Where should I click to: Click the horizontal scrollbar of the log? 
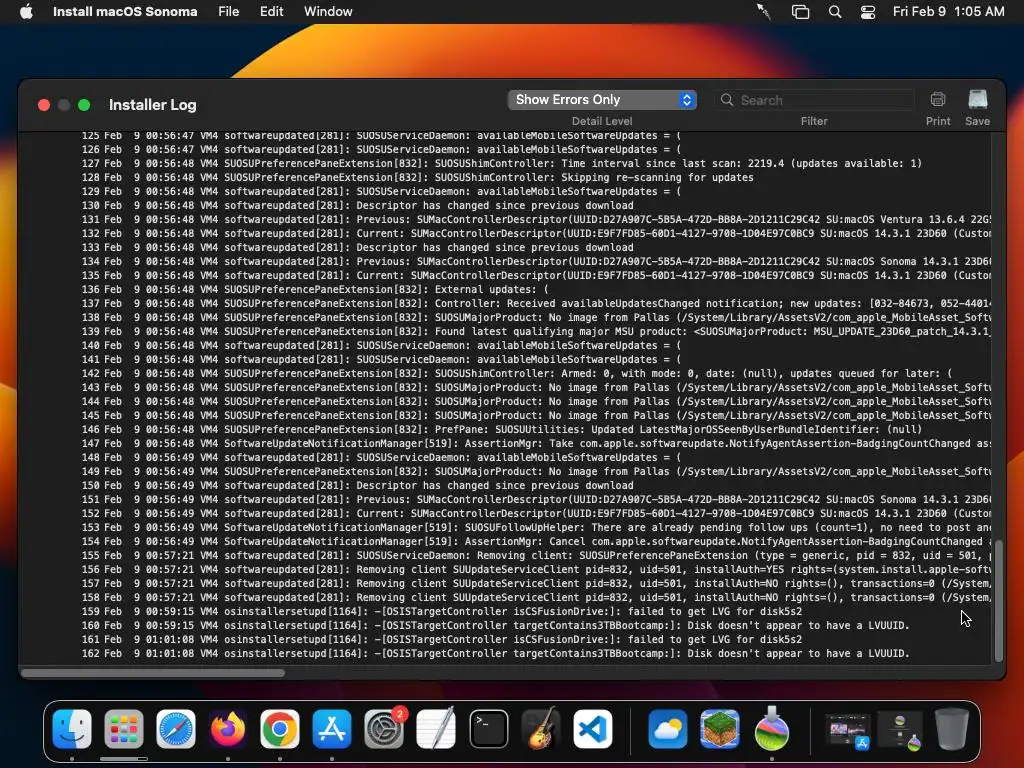153,673
